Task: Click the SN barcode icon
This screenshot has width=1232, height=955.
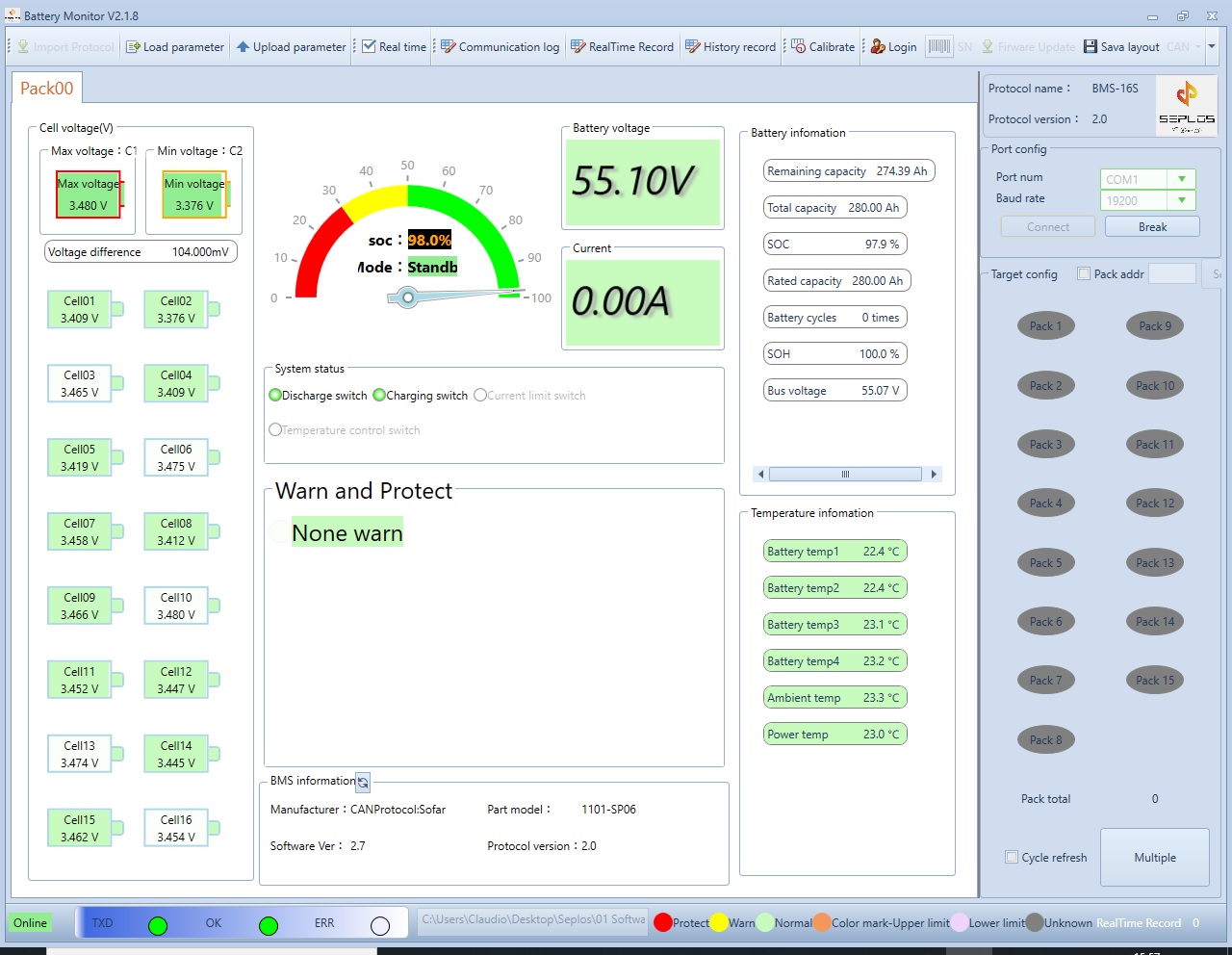Action: pos(939,46)
